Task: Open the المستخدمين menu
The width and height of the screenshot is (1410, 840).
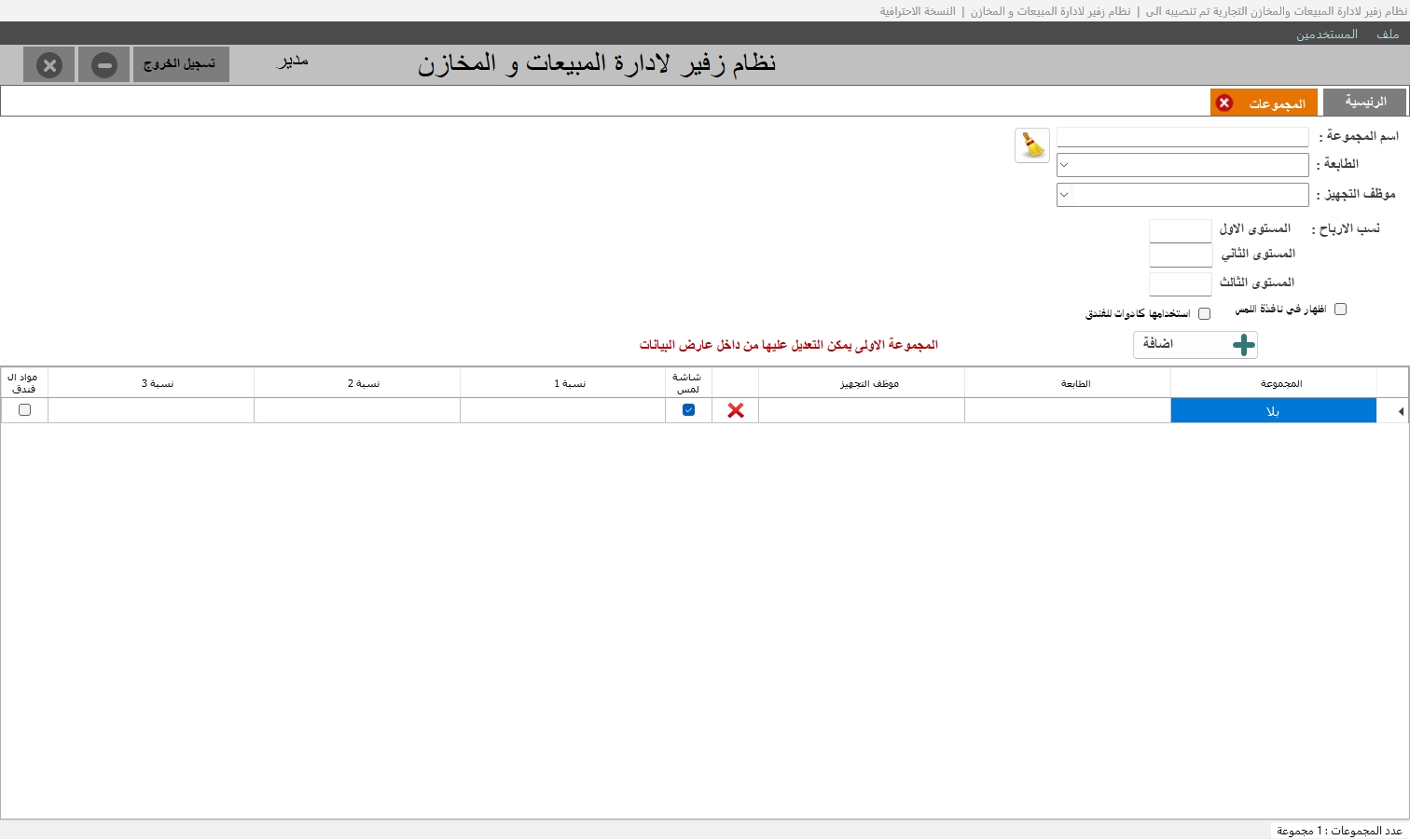Action: 1326,34
